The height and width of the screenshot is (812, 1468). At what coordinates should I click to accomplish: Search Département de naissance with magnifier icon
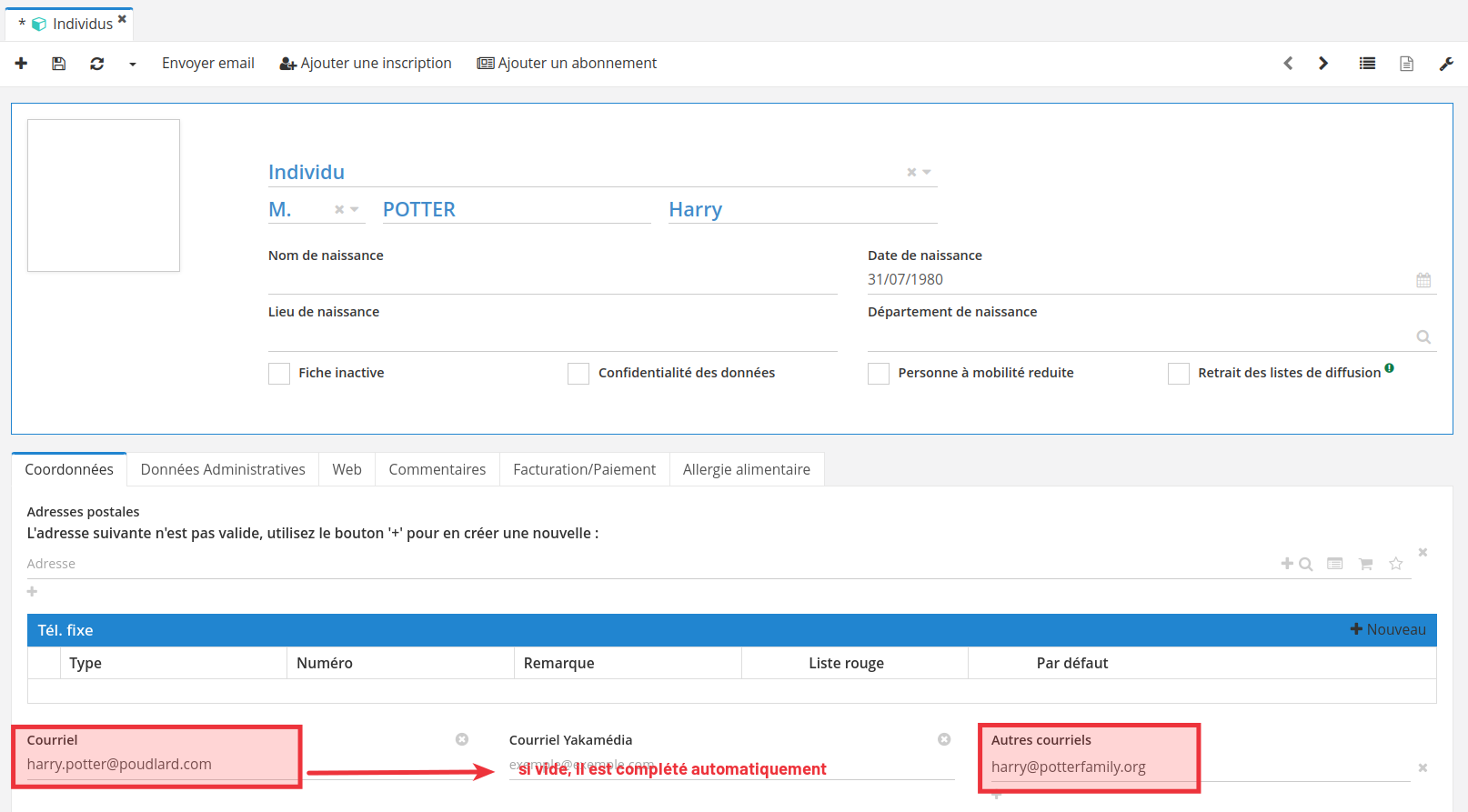(x=1423, y=337)
